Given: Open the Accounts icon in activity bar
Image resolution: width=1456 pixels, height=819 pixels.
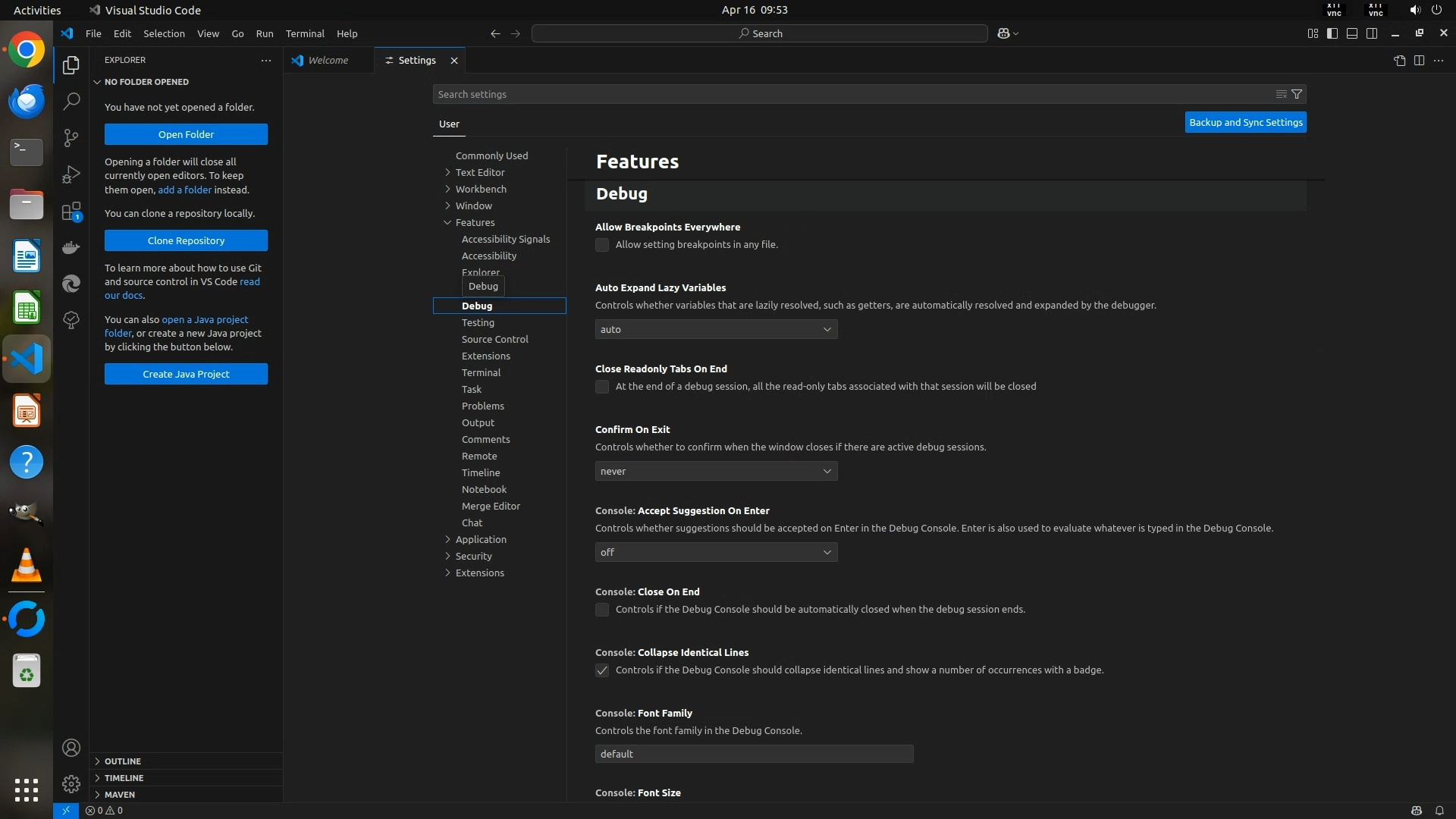Looking at the screenshot, I should (x=71, y=748).
